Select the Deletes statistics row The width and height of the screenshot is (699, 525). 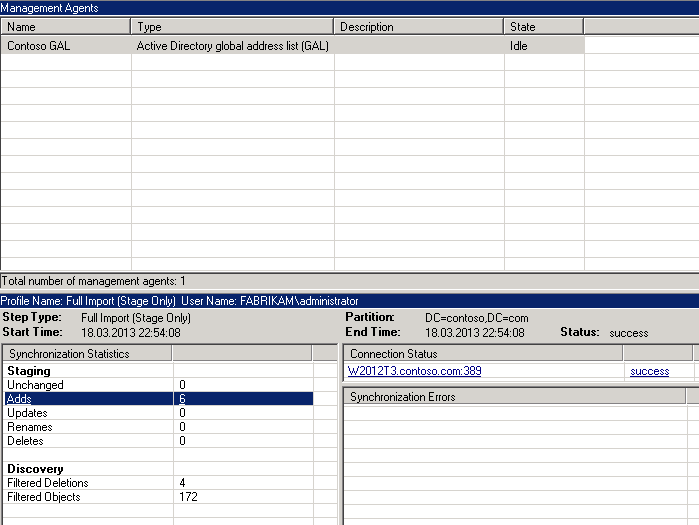159,441
